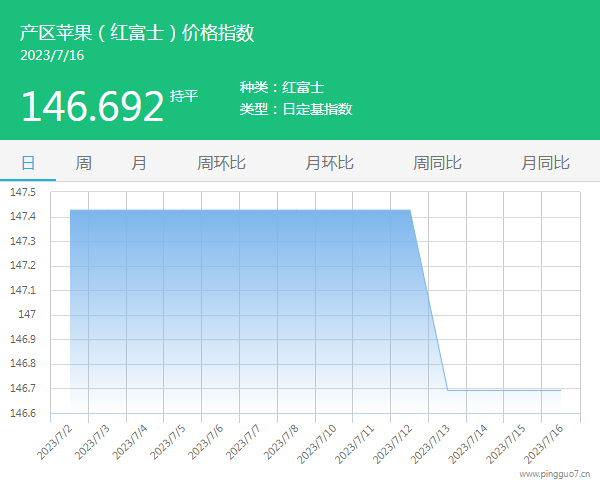Open the 月 (monthly) tab
This screenshot has width=600, height=484.
(x=139, y=162)
